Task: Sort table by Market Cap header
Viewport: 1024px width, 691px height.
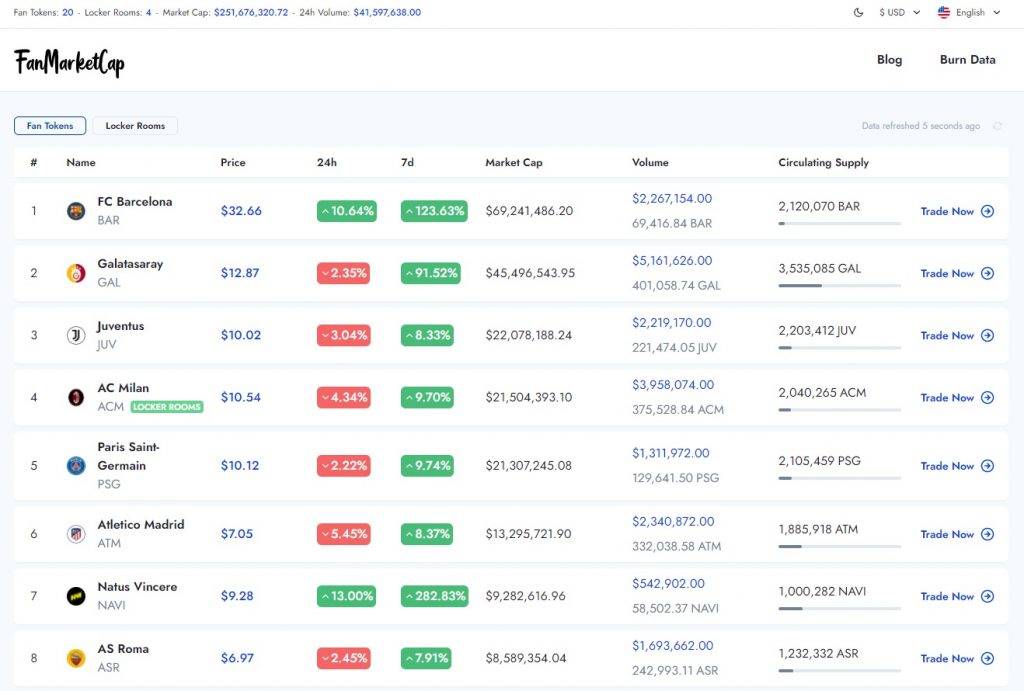Action: click(514, 163)
